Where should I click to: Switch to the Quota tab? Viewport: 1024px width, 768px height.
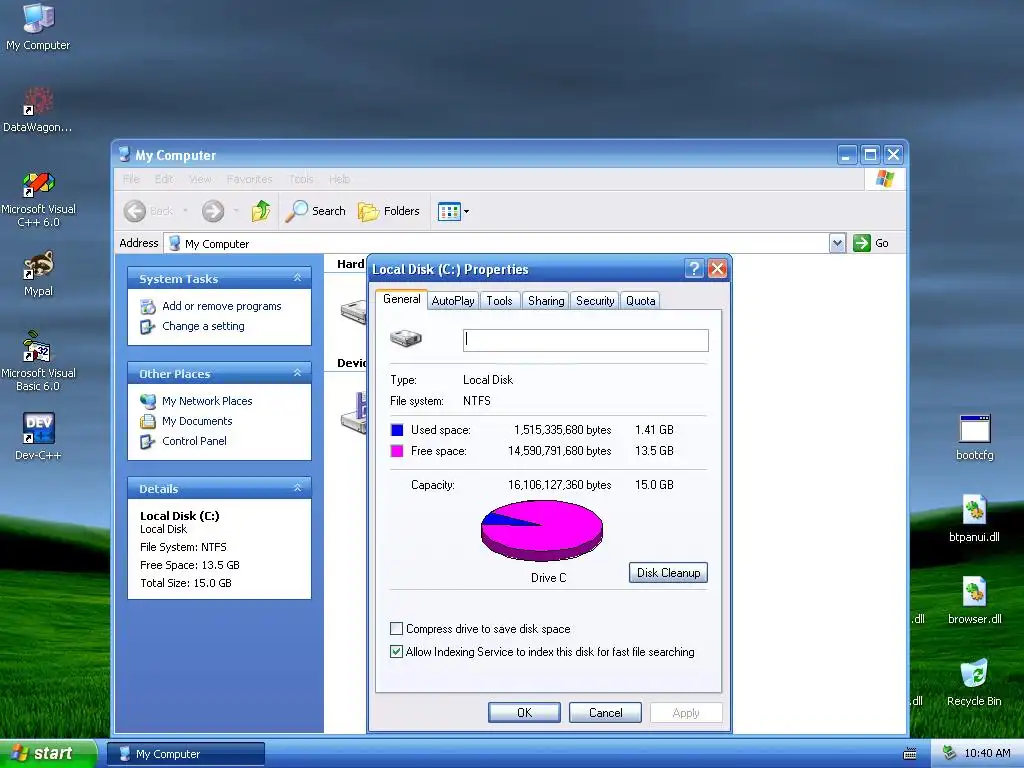pyautogui.click(x=640, y=300)
